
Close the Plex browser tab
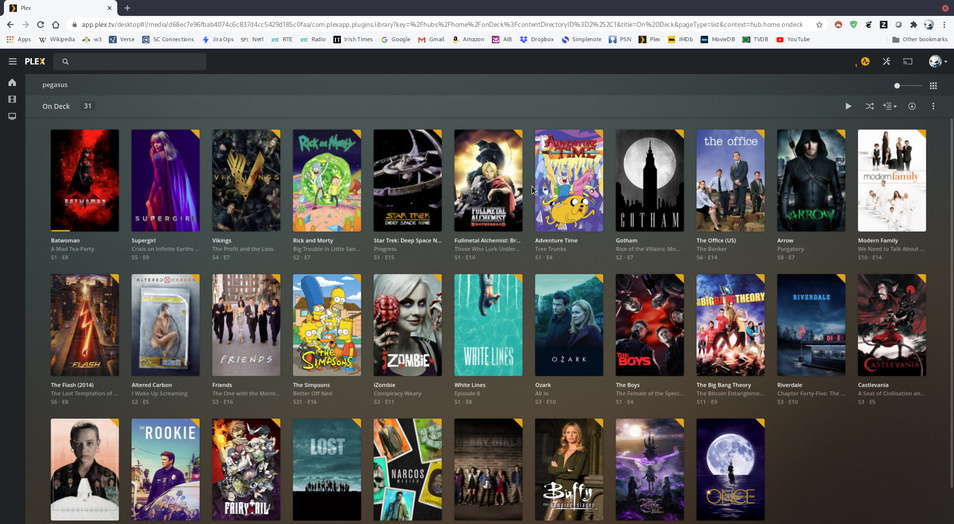pos(110,8)
